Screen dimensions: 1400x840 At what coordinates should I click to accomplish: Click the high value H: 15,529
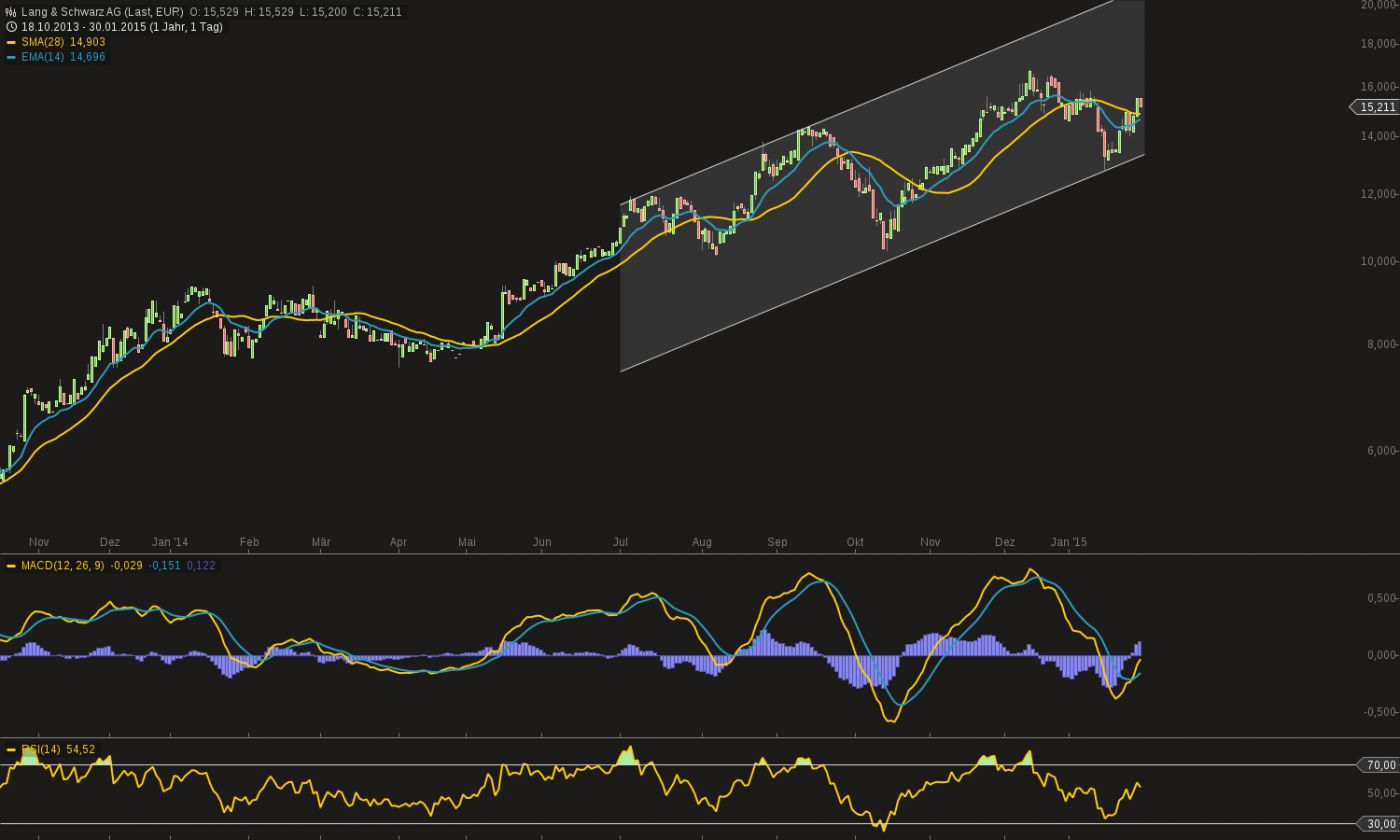[x=268, y=12]
